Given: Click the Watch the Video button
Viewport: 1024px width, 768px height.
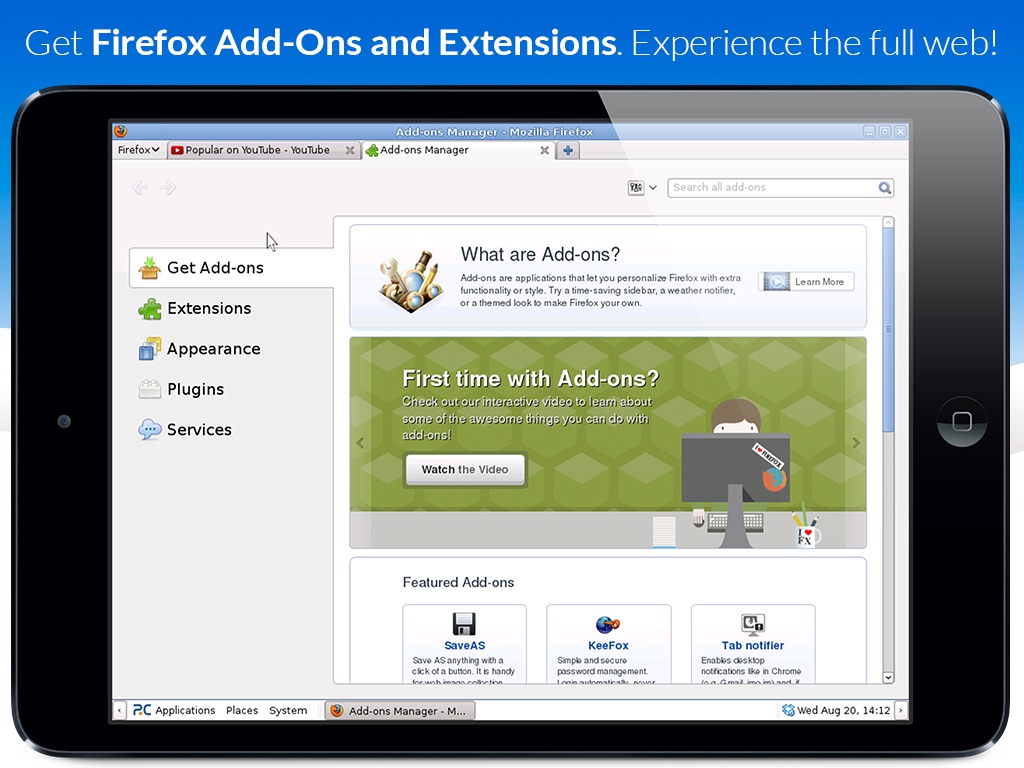Looking at the screenshot, I should pos(465,470).
